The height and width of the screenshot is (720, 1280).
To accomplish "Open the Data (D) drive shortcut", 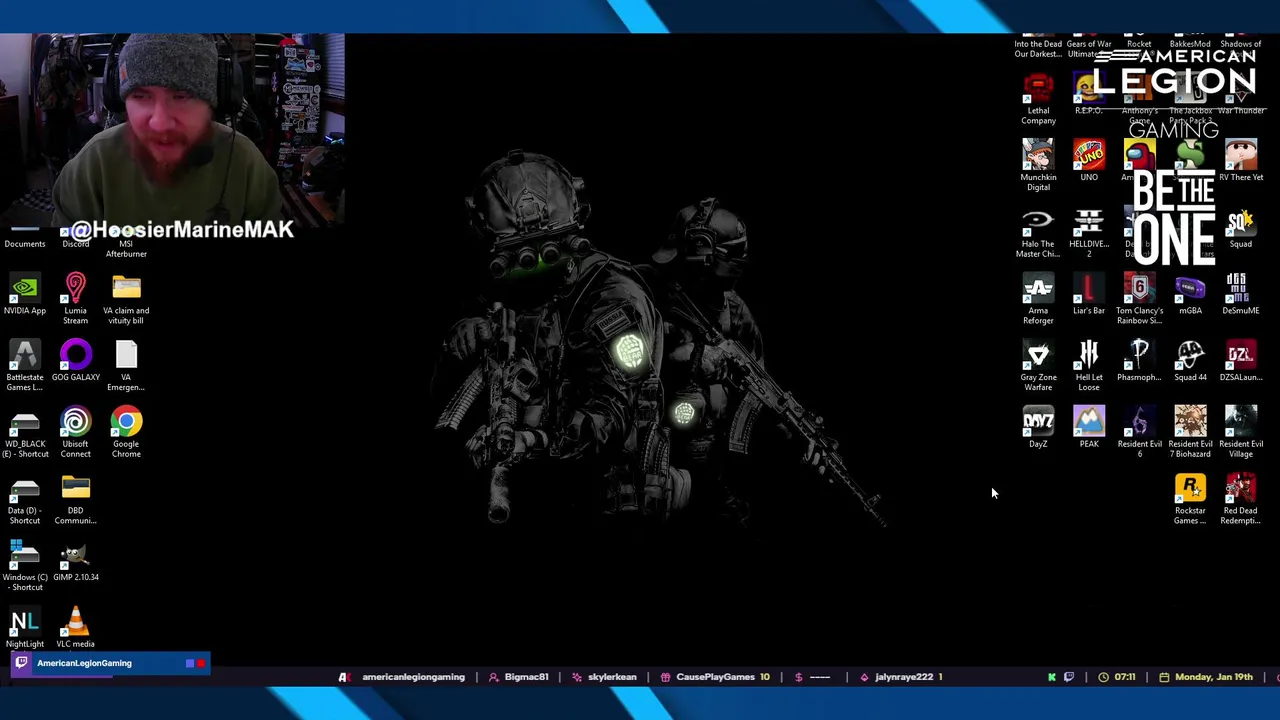I will [25, 499].
